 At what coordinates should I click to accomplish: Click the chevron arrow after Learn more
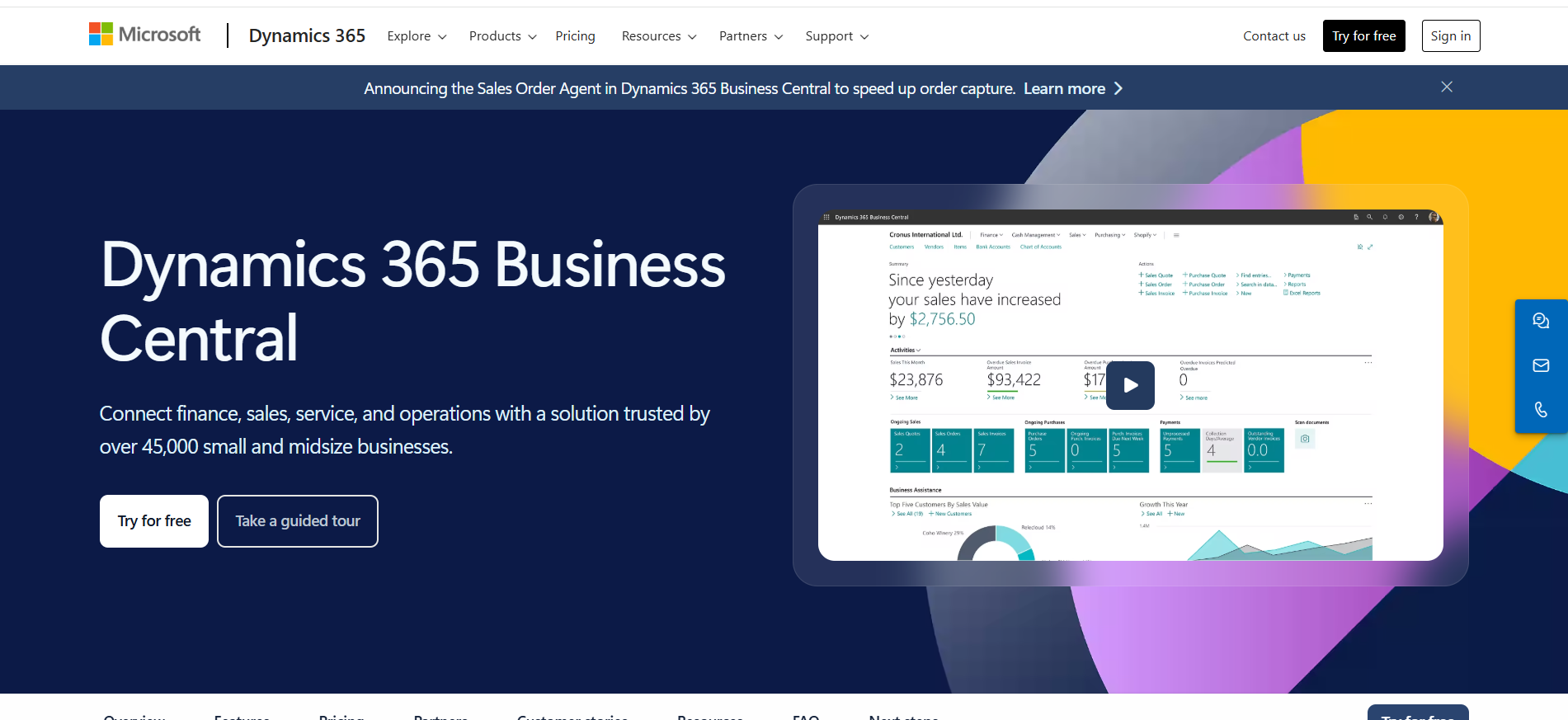1118,88
